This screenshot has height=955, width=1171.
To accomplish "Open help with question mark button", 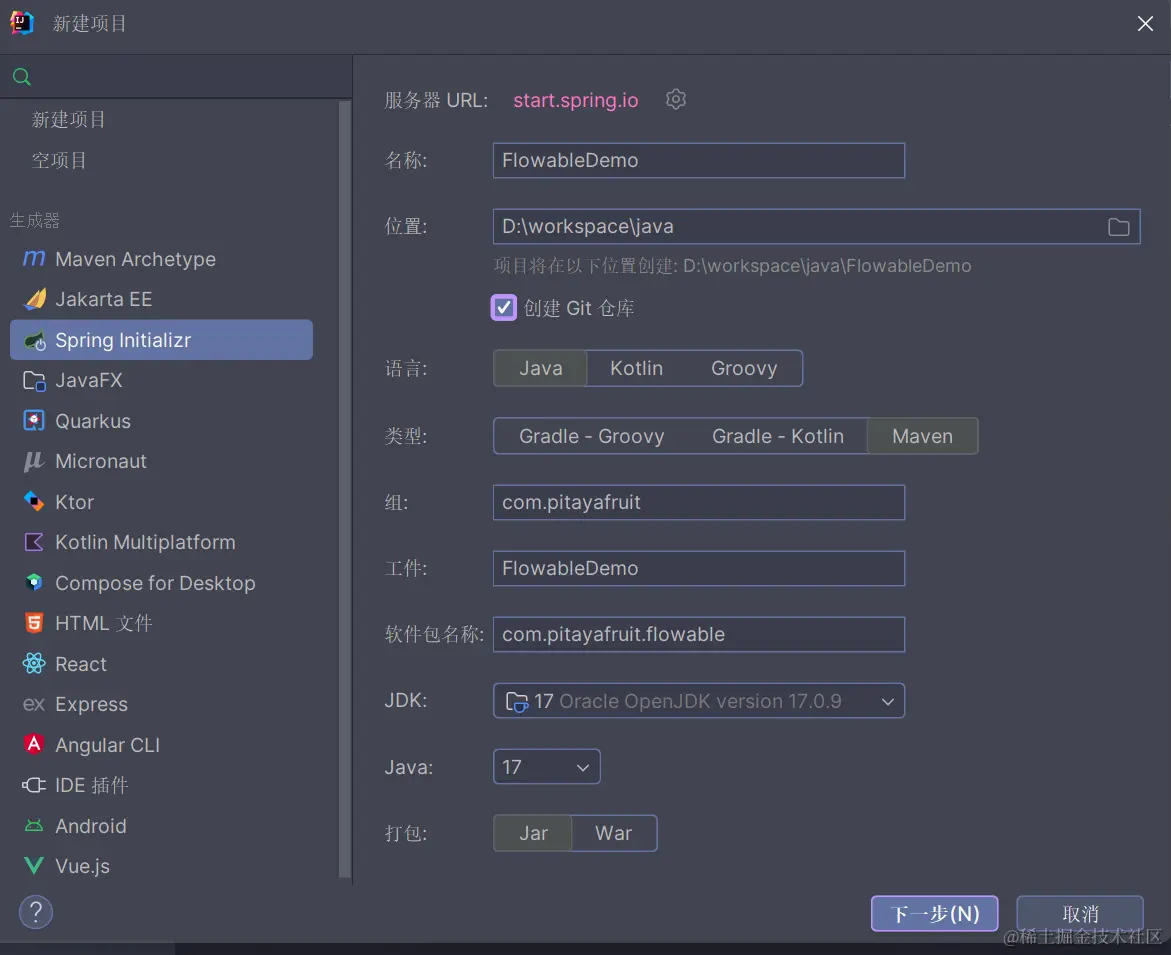I will click(x=36, y=912).
